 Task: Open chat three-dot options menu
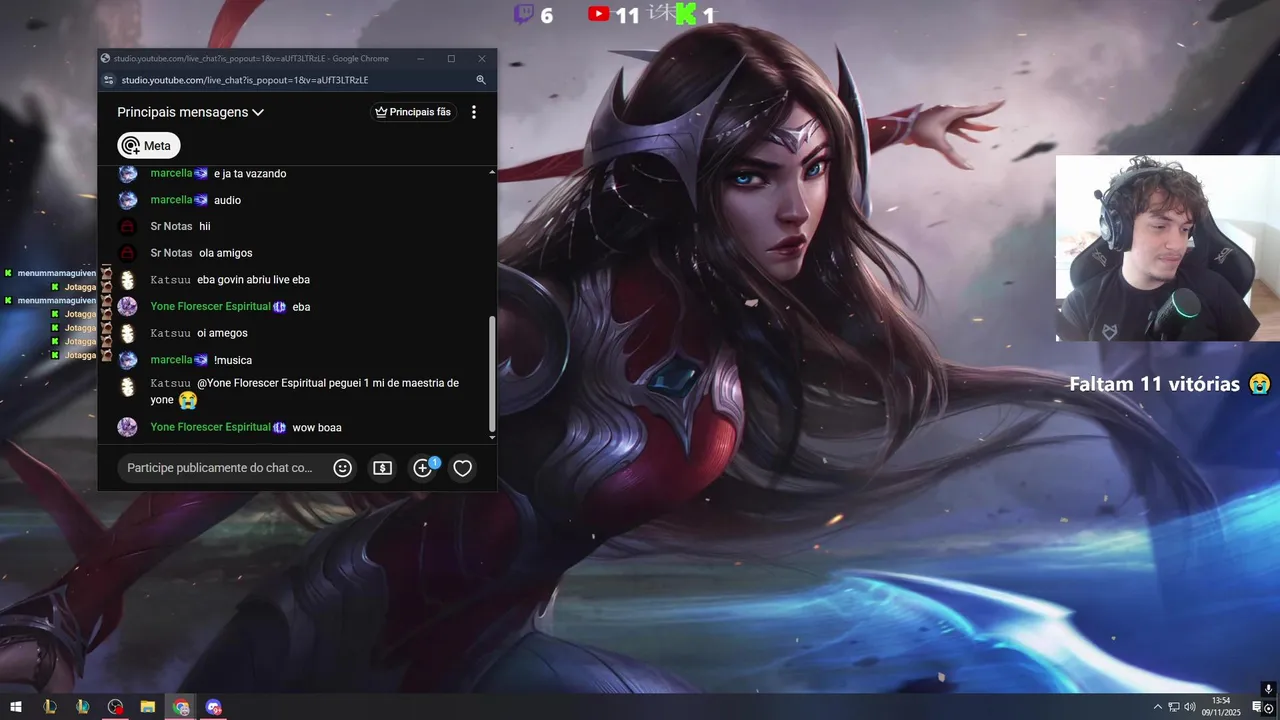(x=474, y=112)
